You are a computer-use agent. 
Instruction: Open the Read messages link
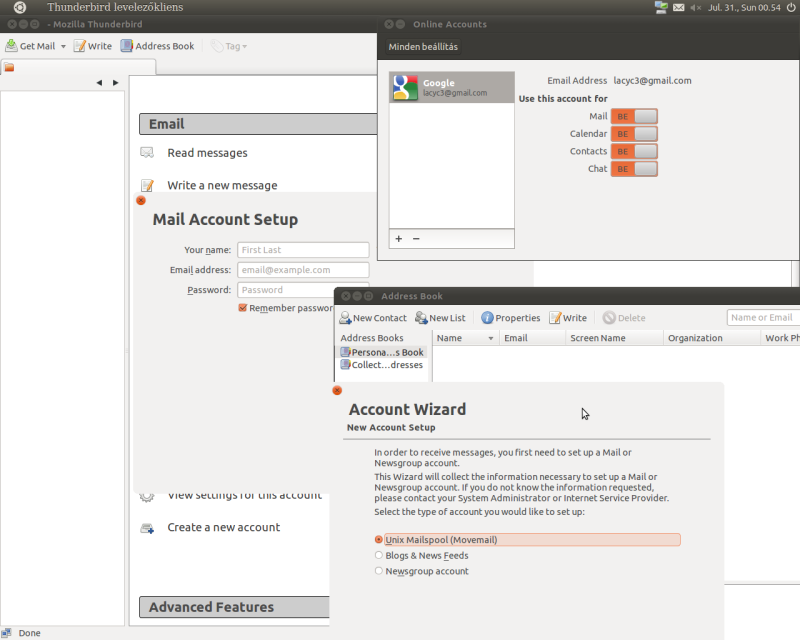(207, 153)
